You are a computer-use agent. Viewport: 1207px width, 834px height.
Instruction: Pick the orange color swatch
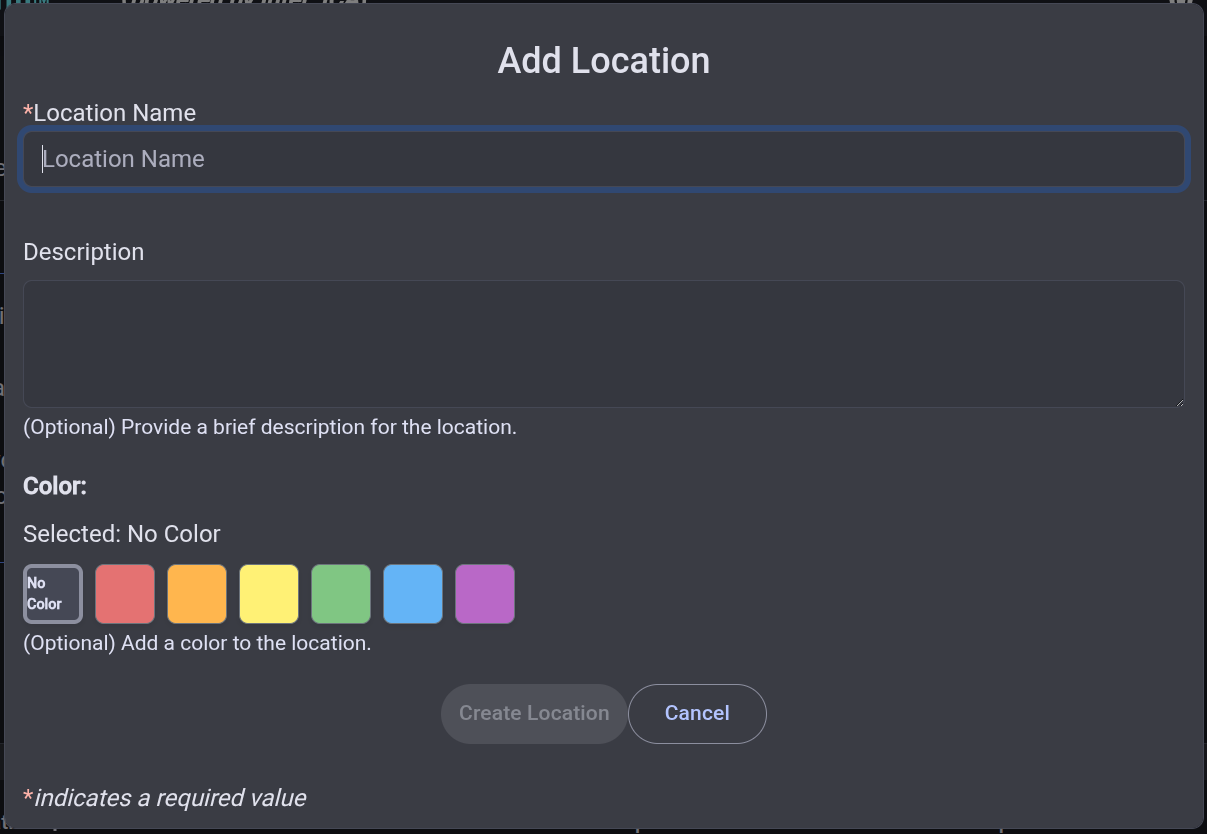tap(197, 594)
